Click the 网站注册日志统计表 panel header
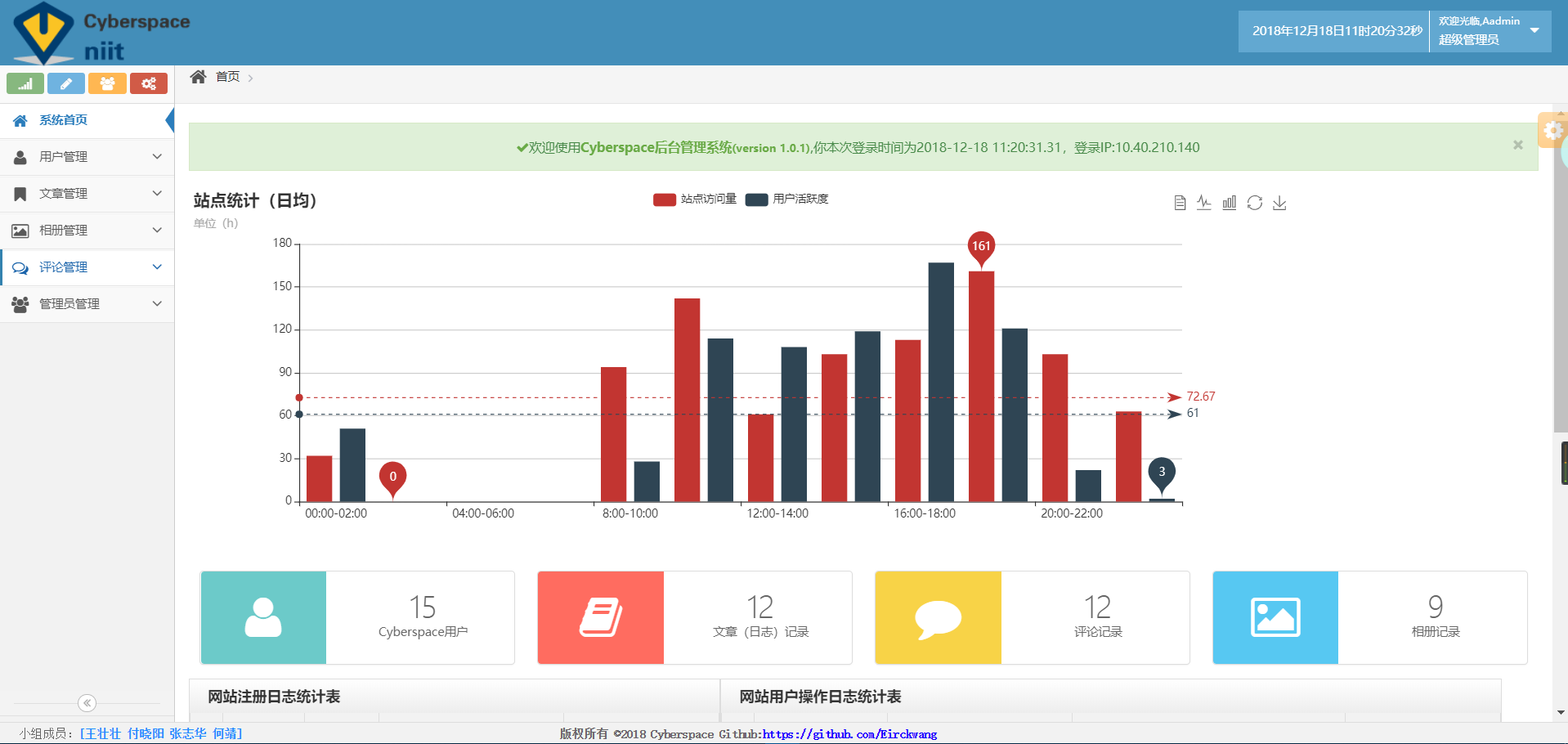 (455, 697)
